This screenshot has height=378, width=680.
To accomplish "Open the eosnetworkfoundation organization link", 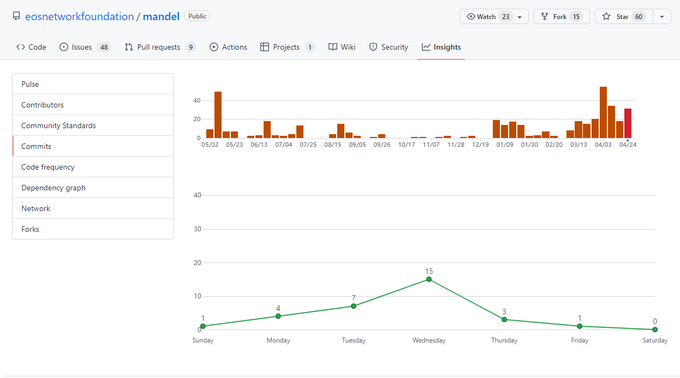I will point(79,16).
